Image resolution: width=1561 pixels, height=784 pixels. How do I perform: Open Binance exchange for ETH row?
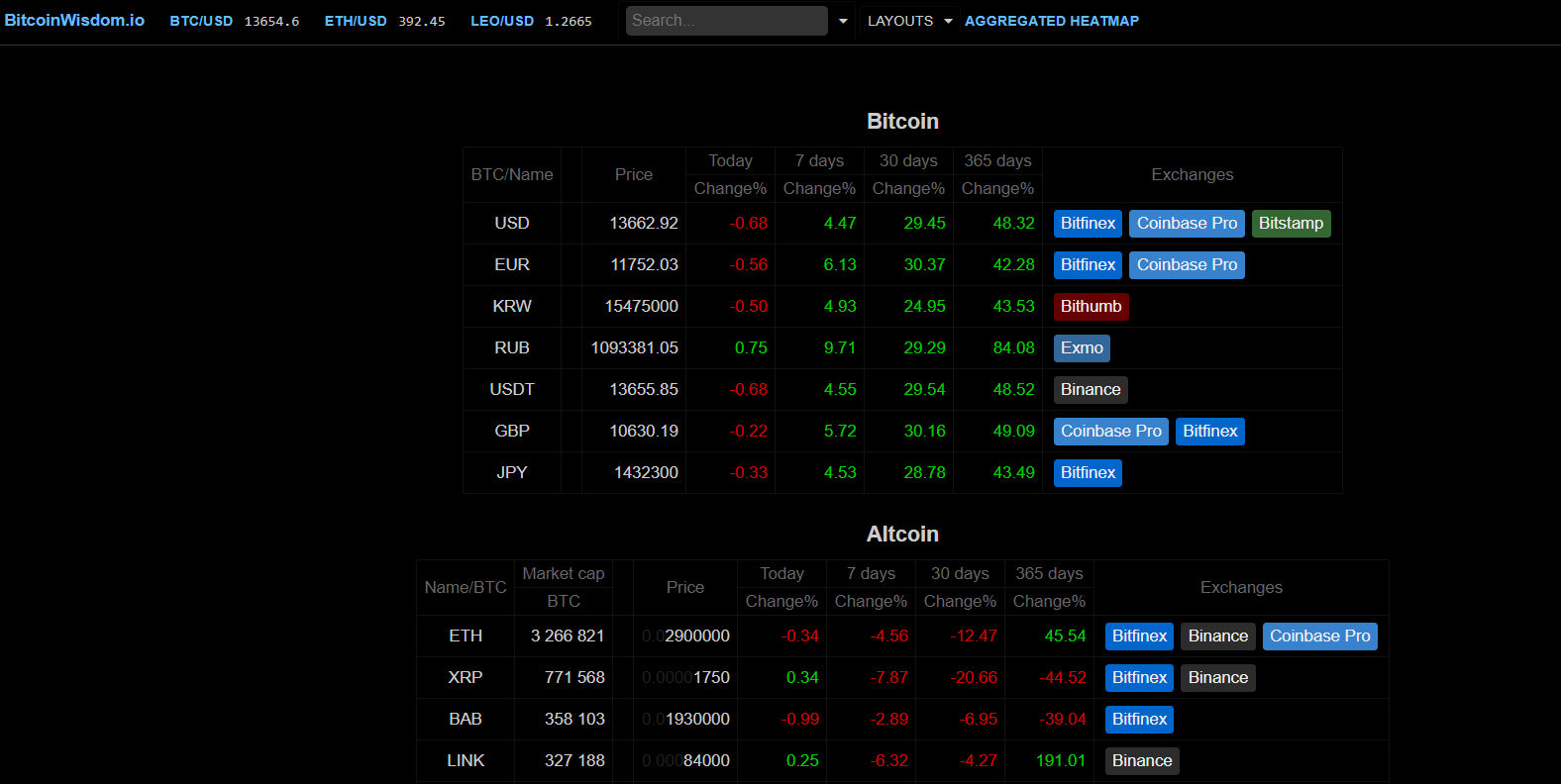tap(1217, 637)
